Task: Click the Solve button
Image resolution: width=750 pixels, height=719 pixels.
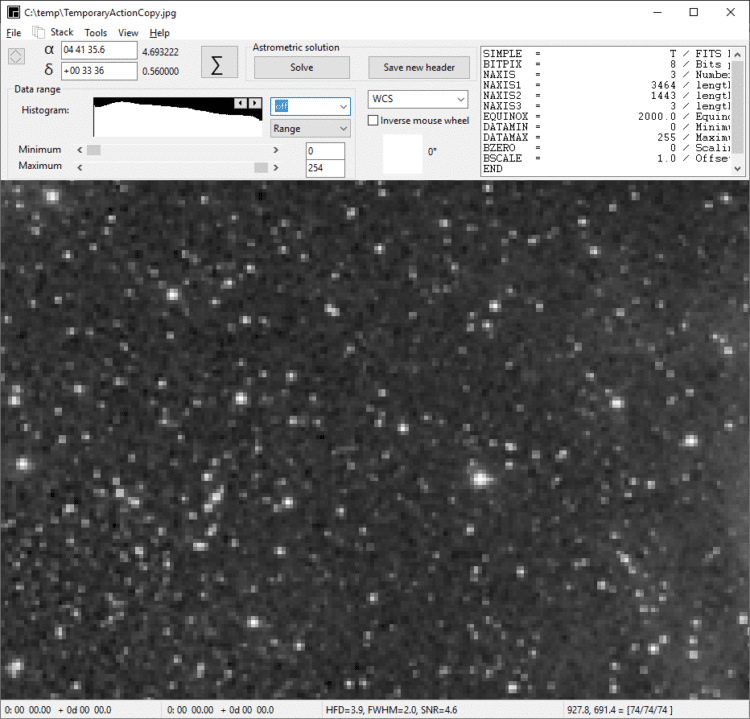Action: 302,67
